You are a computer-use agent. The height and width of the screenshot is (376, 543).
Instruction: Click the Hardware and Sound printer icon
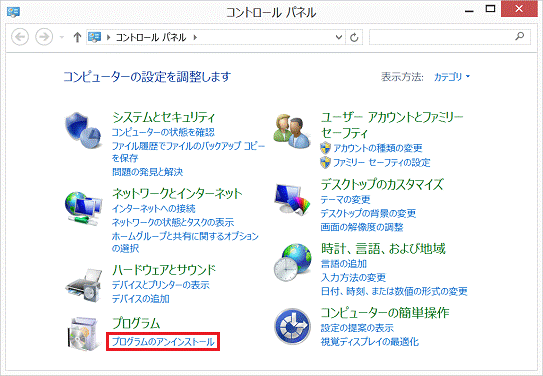pyautogui.click(x=84, y=285)
